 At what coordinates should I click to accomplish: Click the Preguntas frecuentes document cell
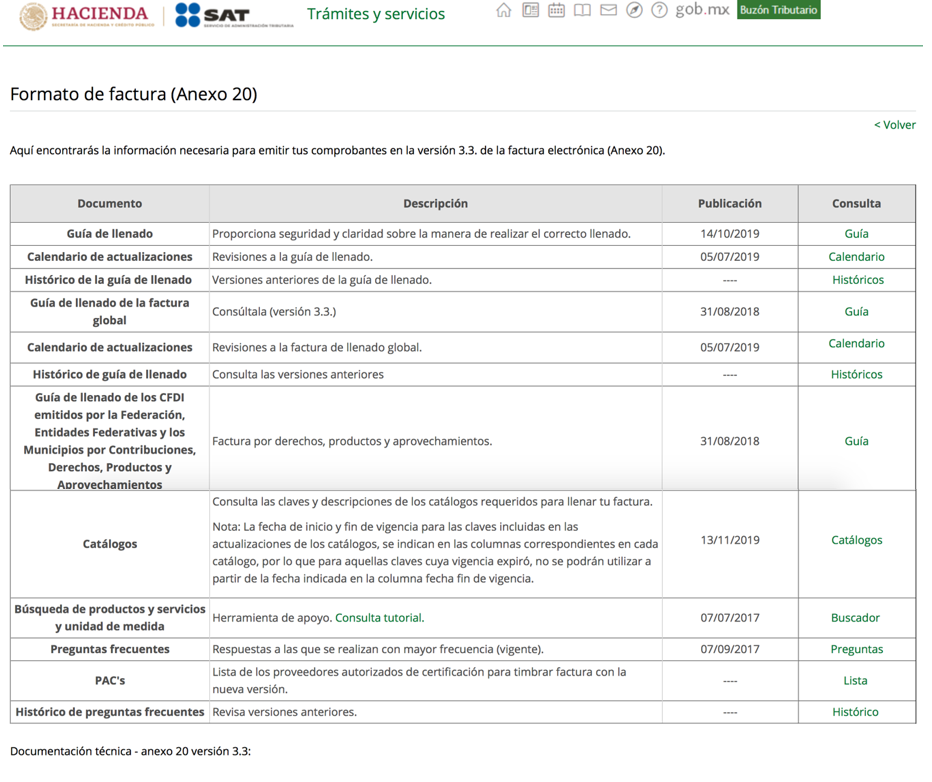coord(110,649)
